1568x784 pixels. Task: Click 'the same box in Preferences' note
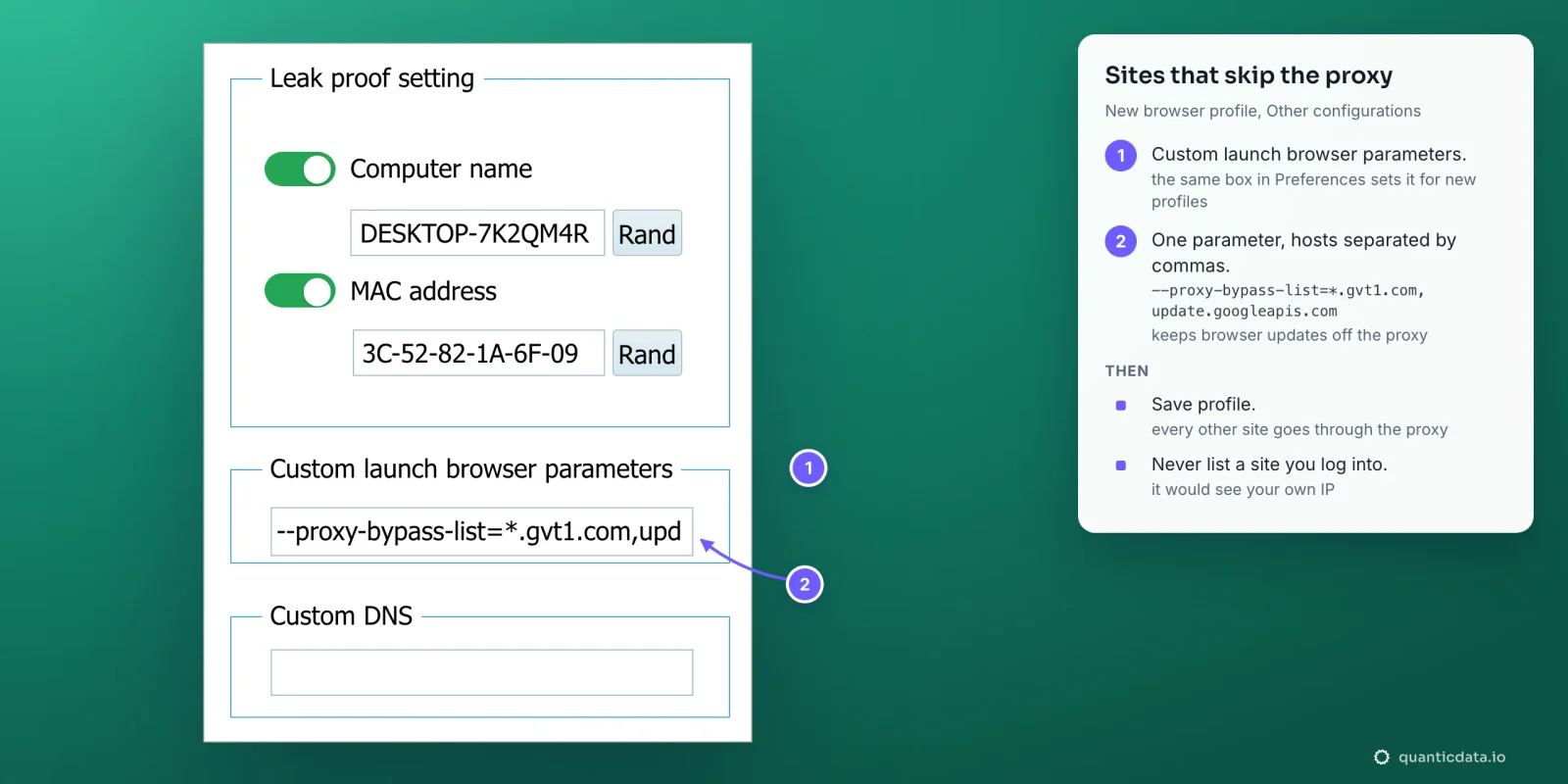click(x=1313, y=190)
